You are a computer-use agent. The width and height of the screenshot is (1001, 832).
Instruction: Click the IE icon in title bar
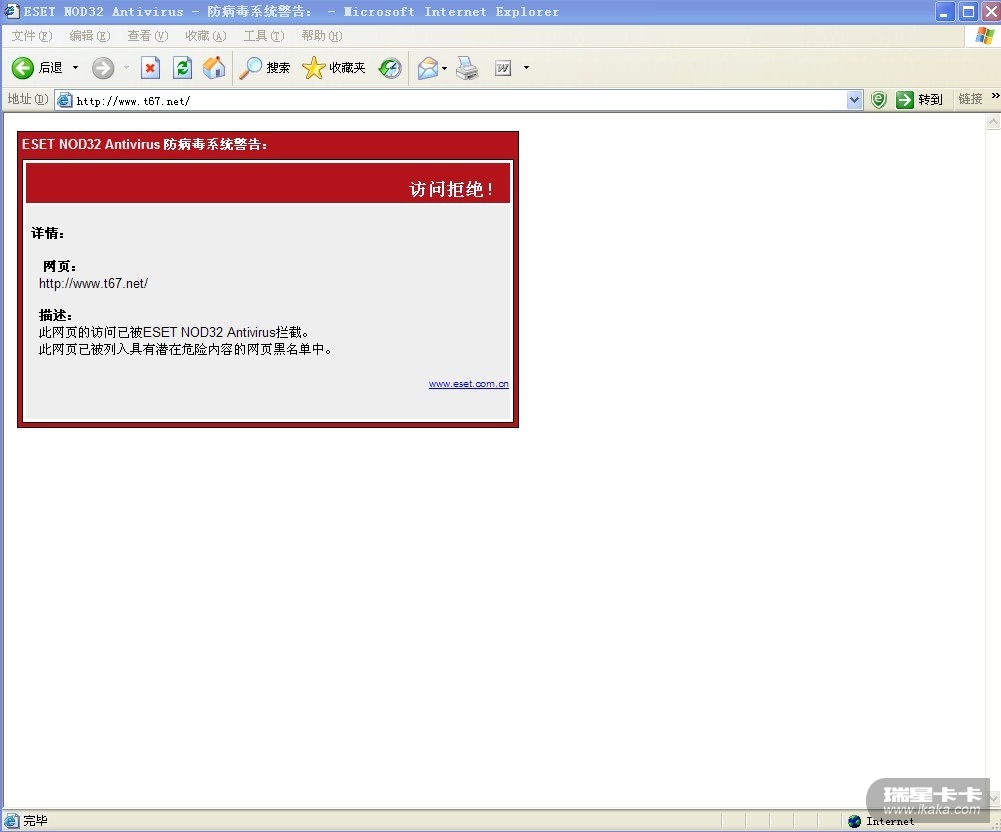point(11,11)
